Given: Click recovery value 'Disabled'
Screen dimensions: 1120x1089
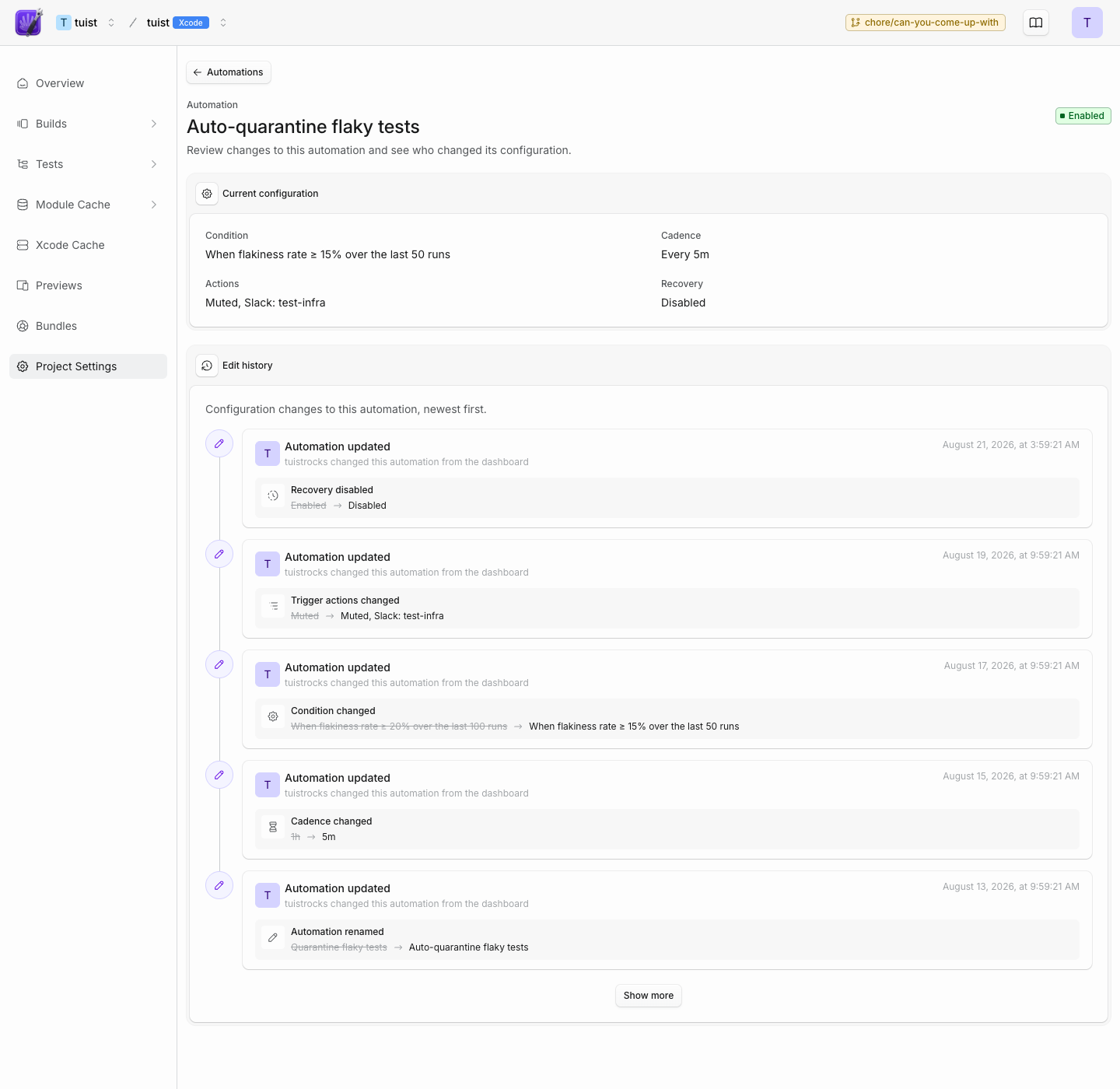Looking at the screenshot, I should (x=683, y=303).
